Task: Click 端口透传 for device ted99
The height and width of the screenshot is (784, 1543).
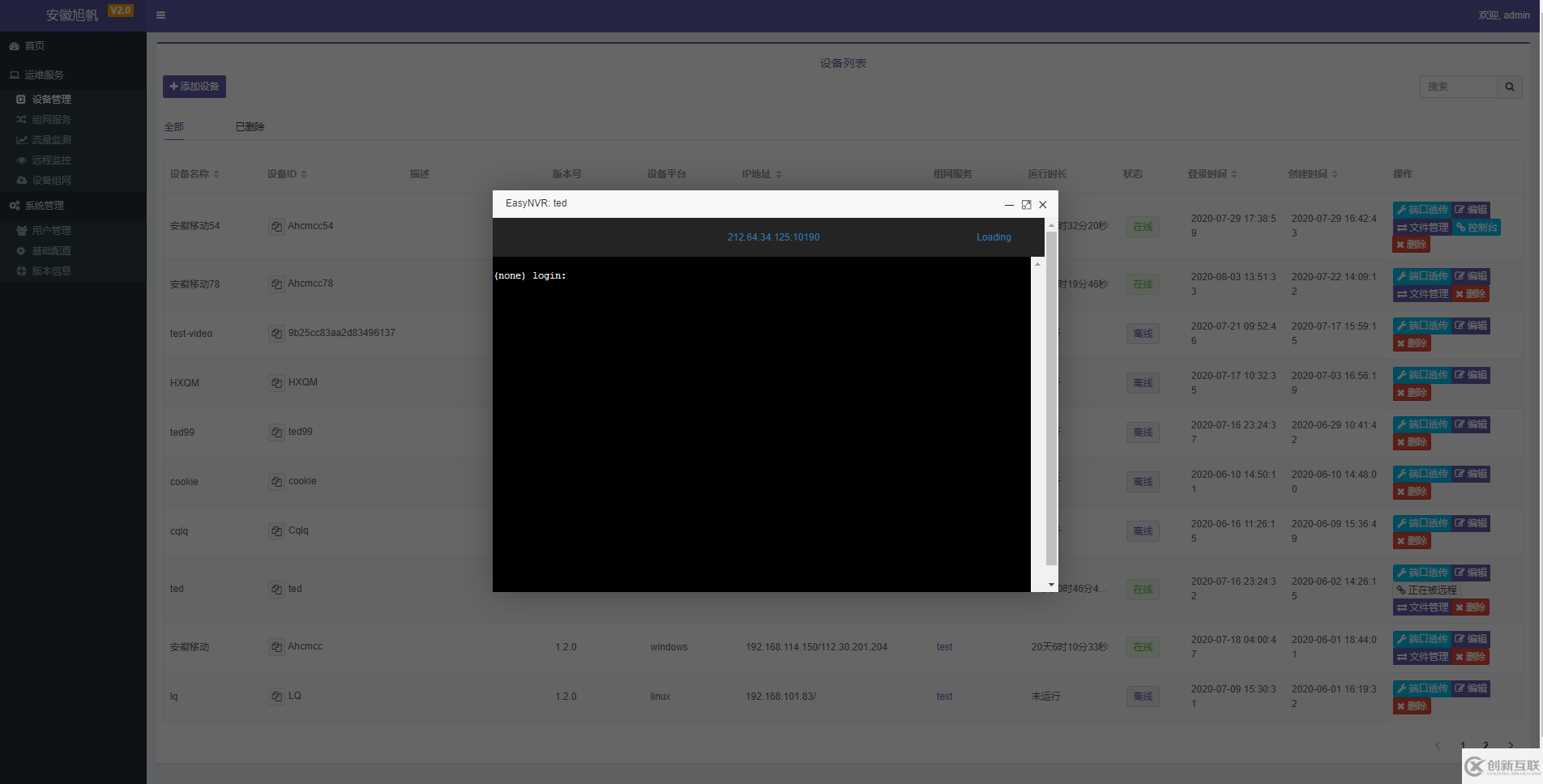Action: [x=1422, y=424]
